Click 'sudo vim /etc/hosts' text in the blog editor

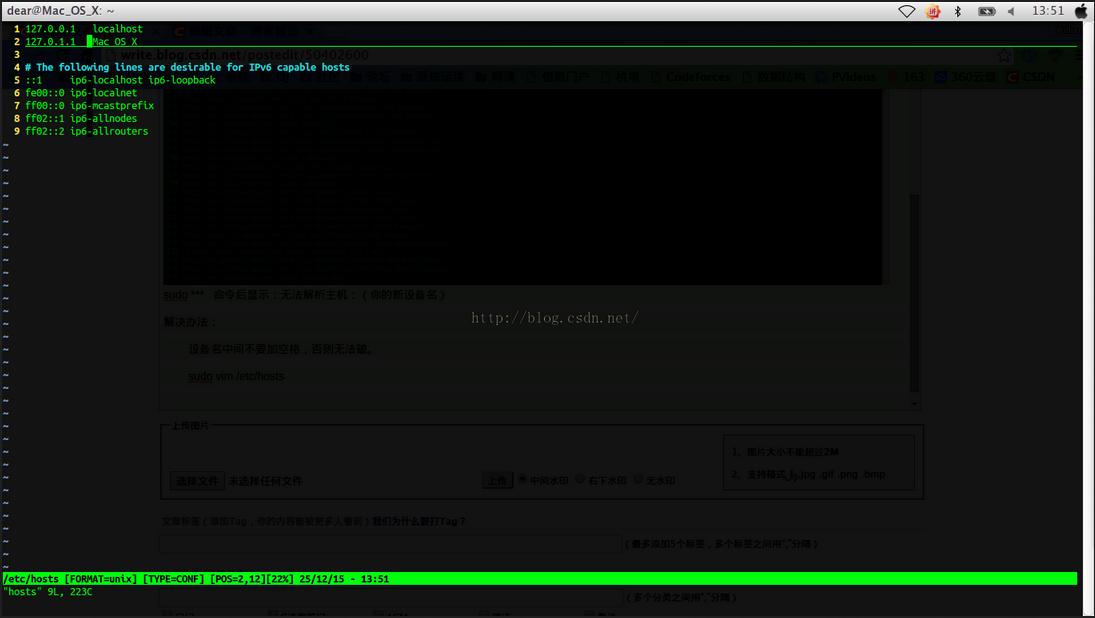click(x=236, y=376)
